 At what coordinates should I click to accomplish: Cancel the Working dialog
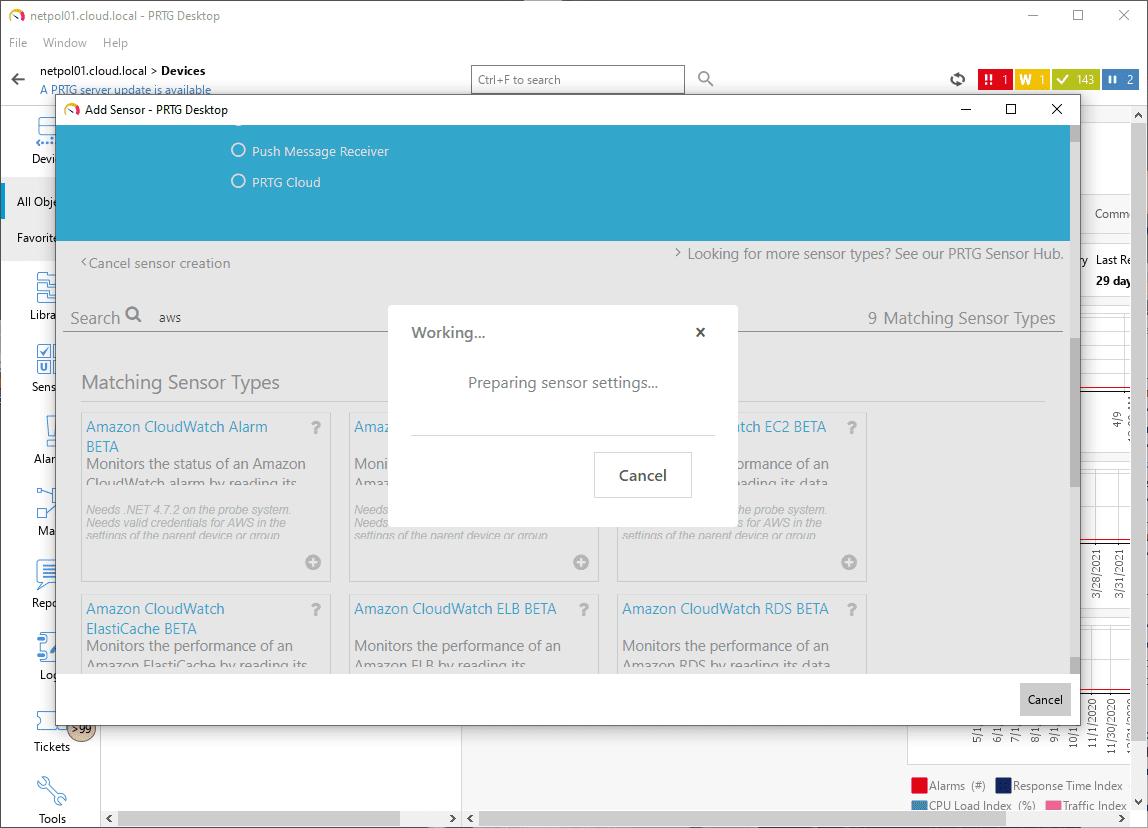point(642,475)
